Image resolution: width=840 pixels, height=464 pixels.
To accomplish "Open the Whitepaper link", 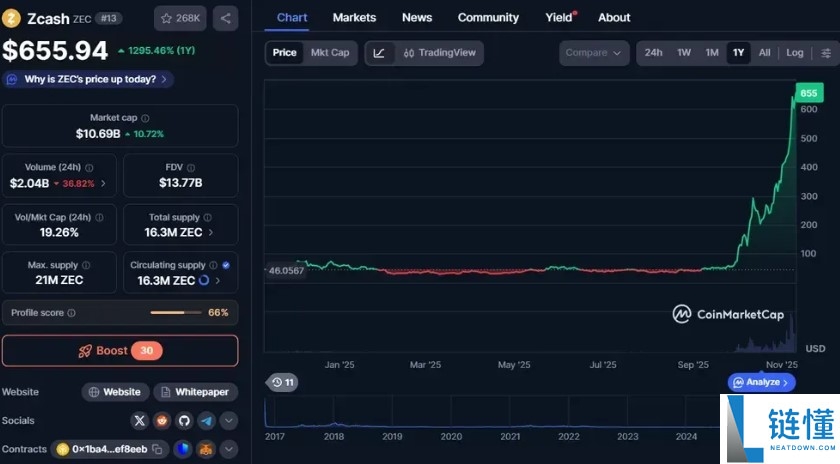I will pyautogui.click(x=196, y=392).
